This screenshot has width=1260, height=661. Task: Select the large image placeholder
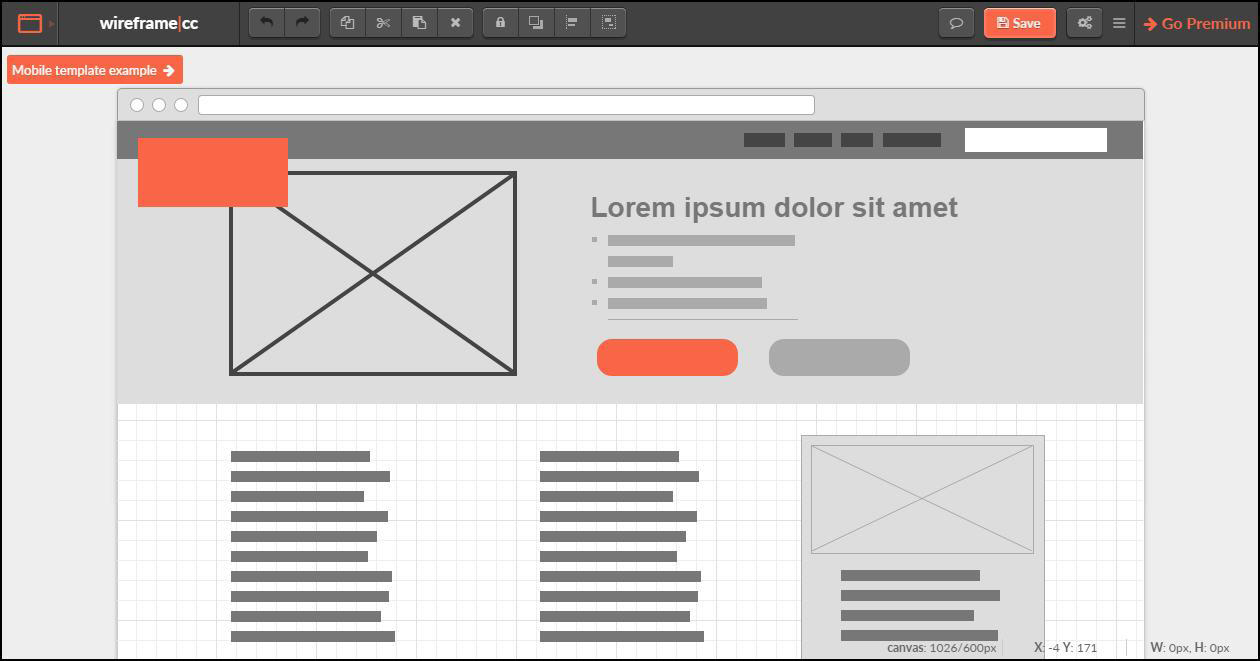373,274
